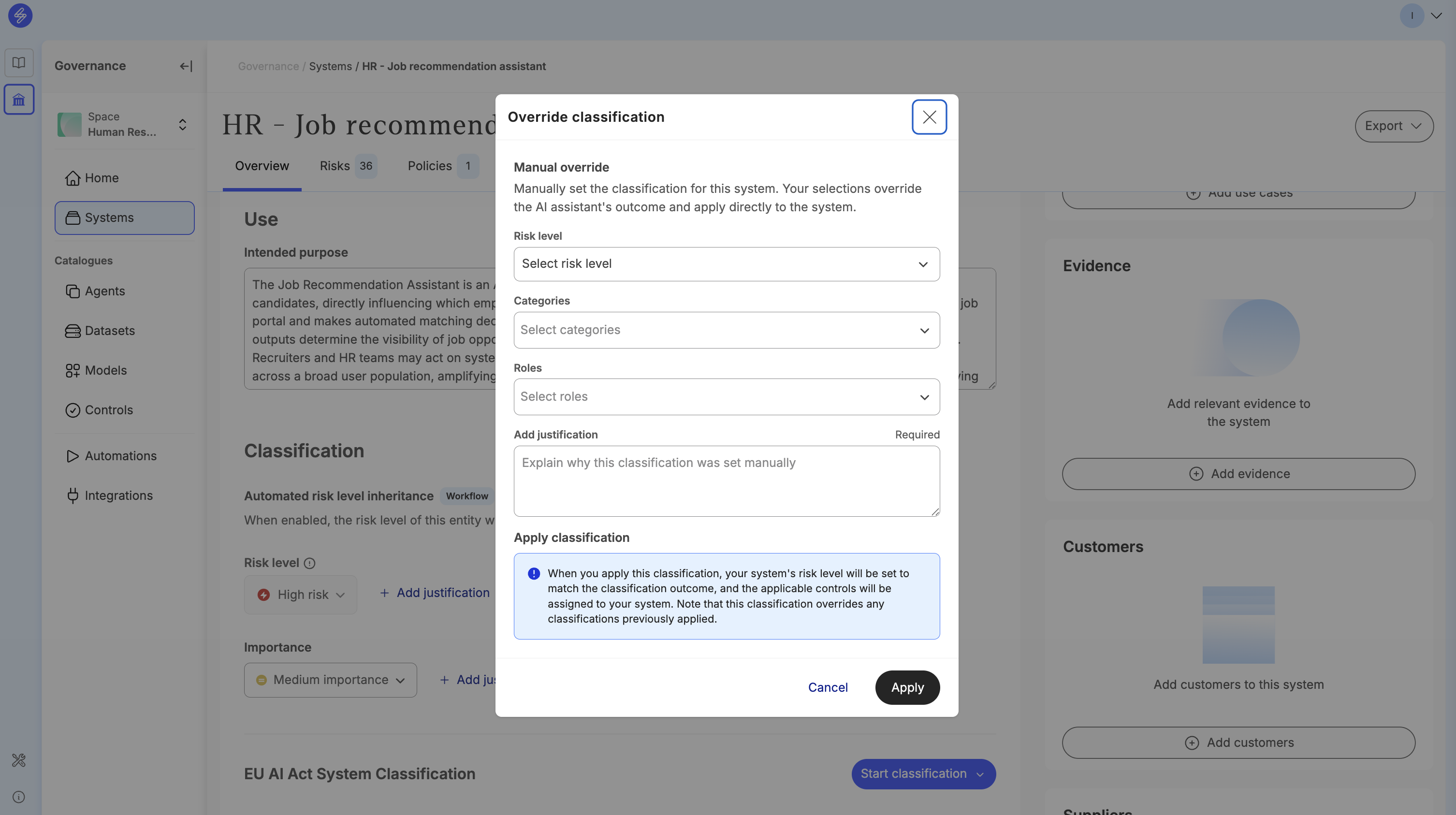Click the Policies count badge 1

point(468,166)
